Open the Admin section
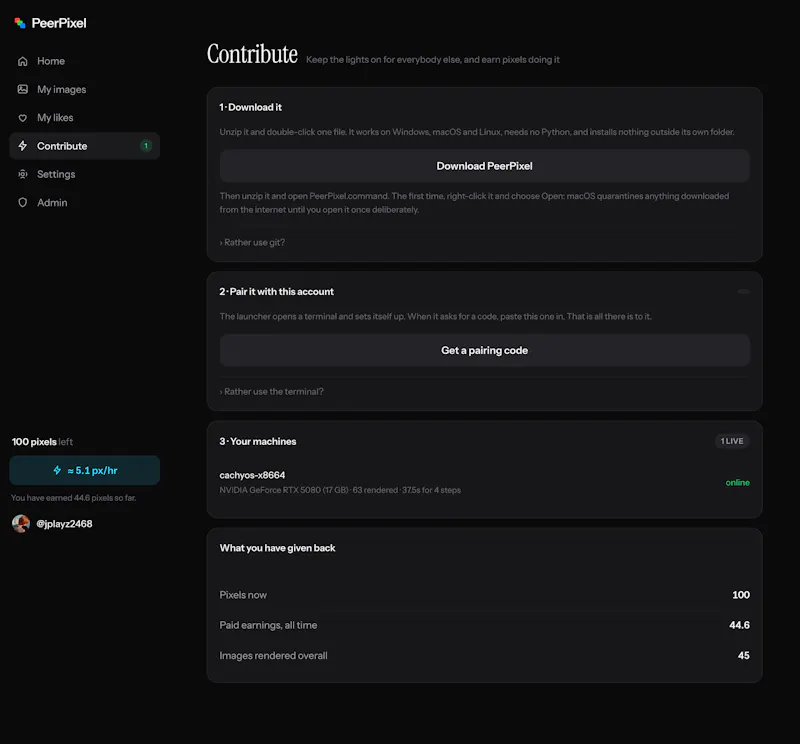Screen dimensions: 800x744 point(85,203)
